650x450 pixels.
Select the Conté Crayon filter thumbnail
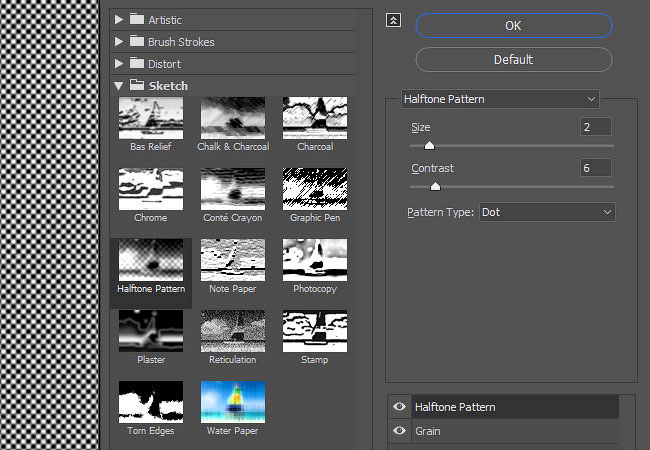[x=233, y=189]
